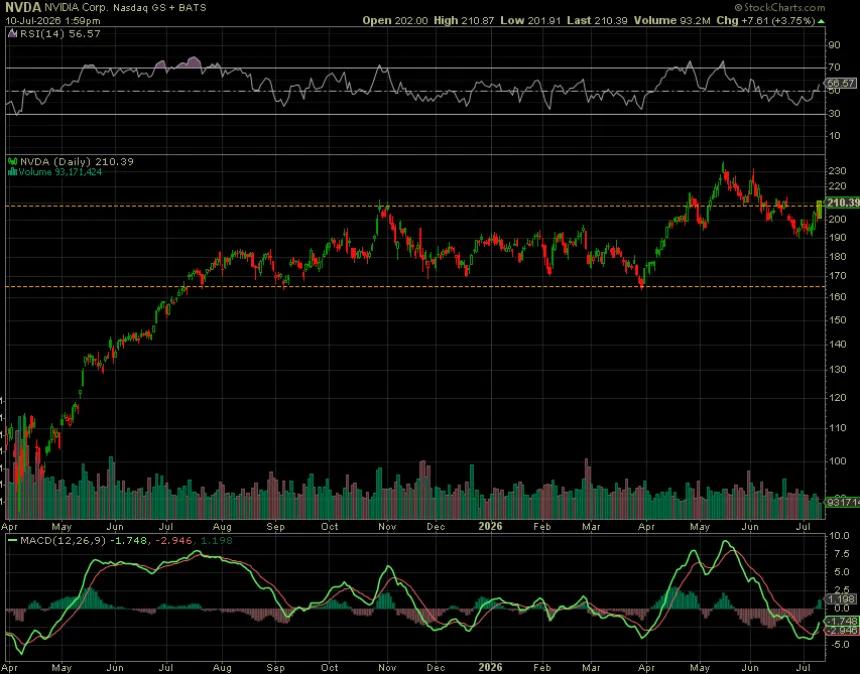Image resolution: width=860 pixels, height=674 pixels.
Task: Click the '90' label on the RSI axis
Action: 834,45
